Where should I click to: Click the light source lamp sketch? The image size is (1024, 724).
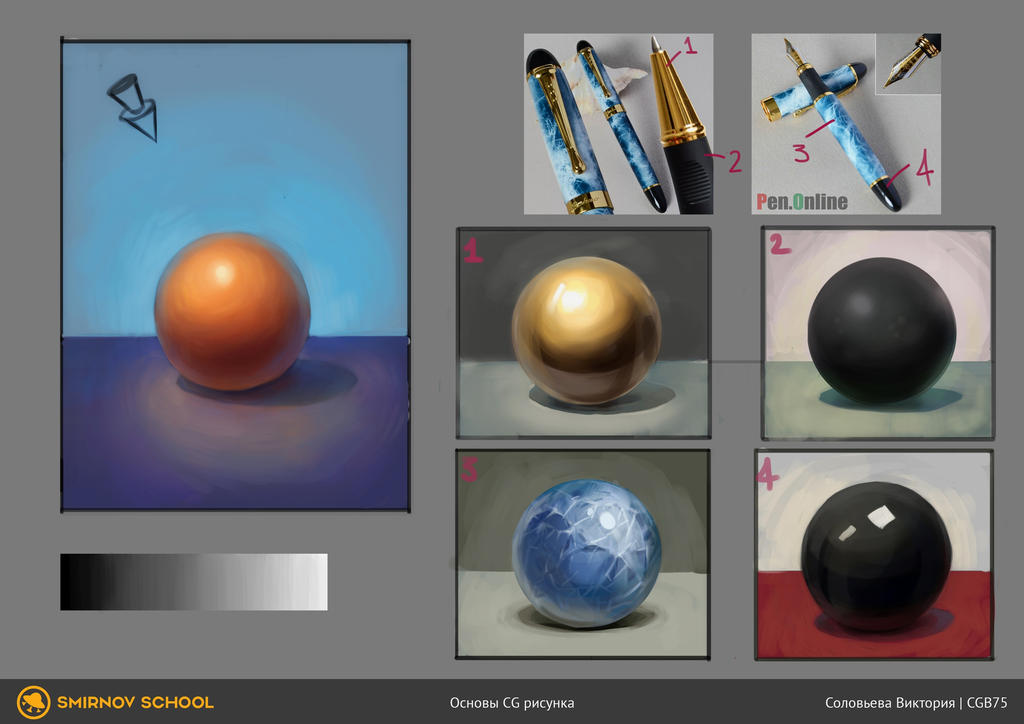coord(133,106)
